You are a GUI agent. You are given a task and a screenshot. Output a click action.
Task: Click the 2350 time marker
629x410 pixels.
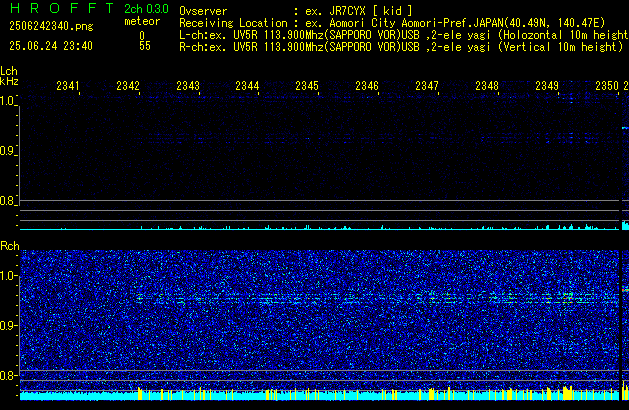pyautogui.click(x=607, y=86)
